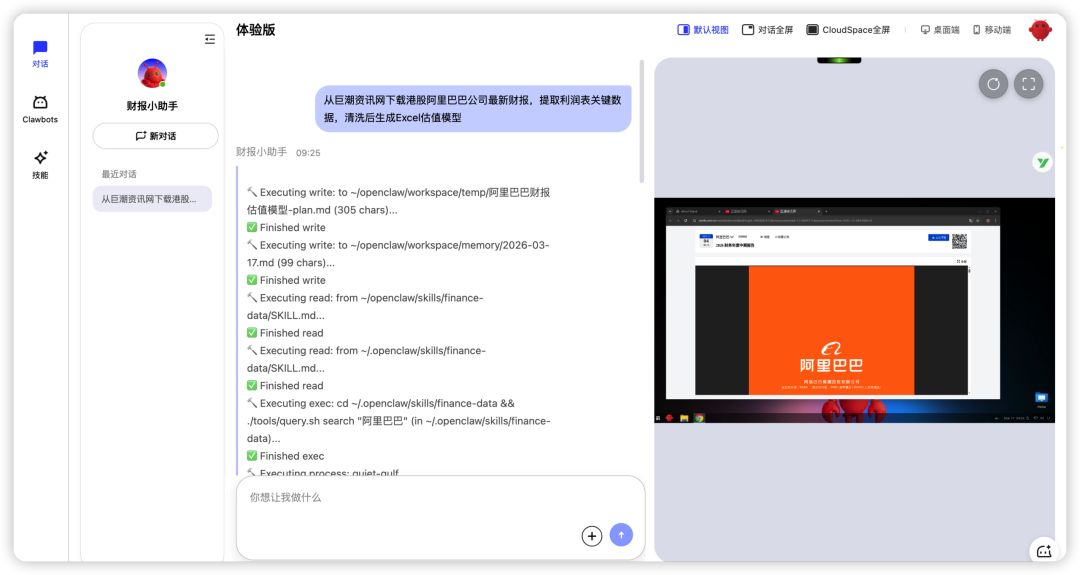Open the 技能 skills section in sidebar
Screen dimensions: 1080x575
tap(40, 165)
